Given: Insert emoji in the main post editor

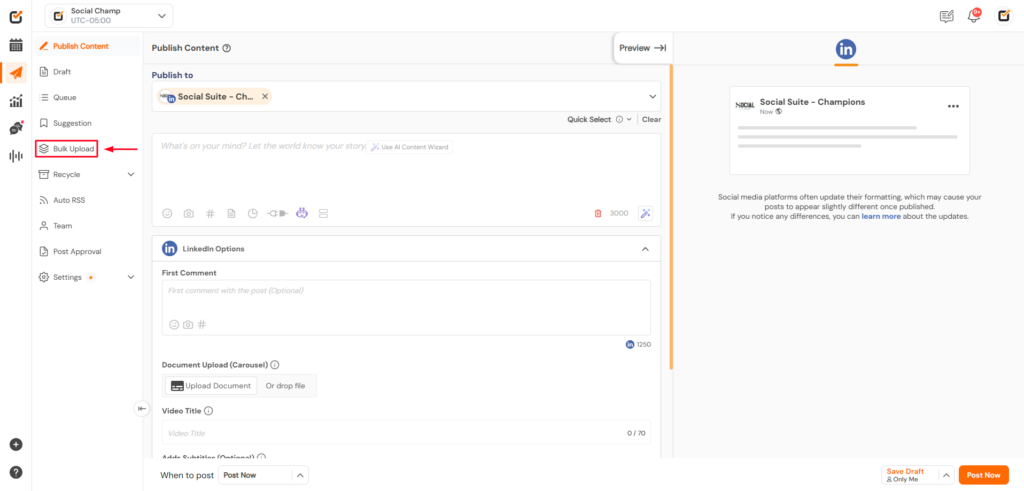Looking at the screenshot, I should 167,214.
